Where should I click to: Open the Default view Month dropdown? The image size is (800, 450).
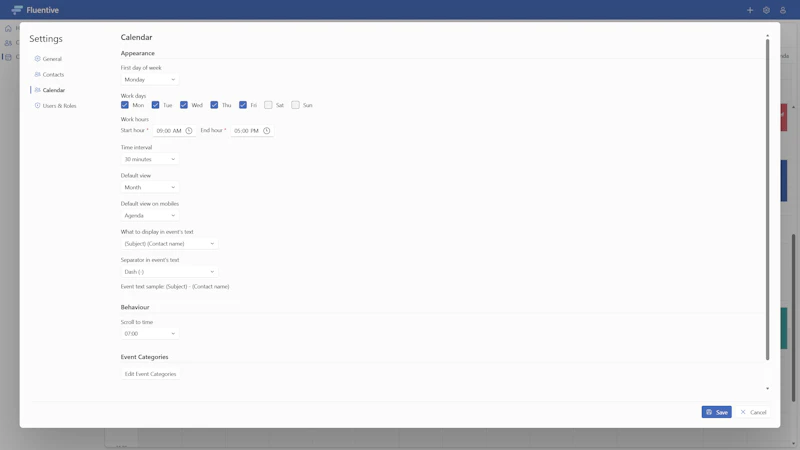pos(149,187)
